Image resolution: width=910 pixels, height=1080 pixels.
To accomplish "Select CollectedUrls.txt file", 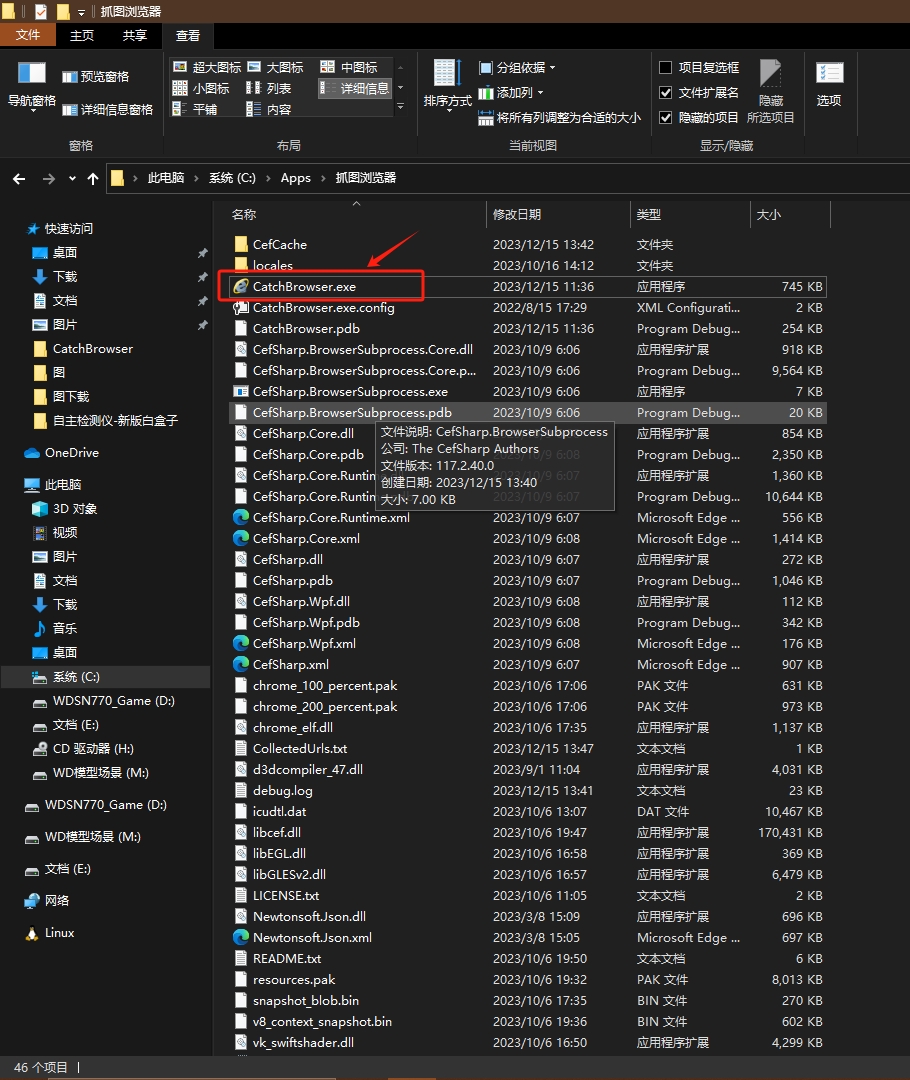I will click(x=527, y=748).
